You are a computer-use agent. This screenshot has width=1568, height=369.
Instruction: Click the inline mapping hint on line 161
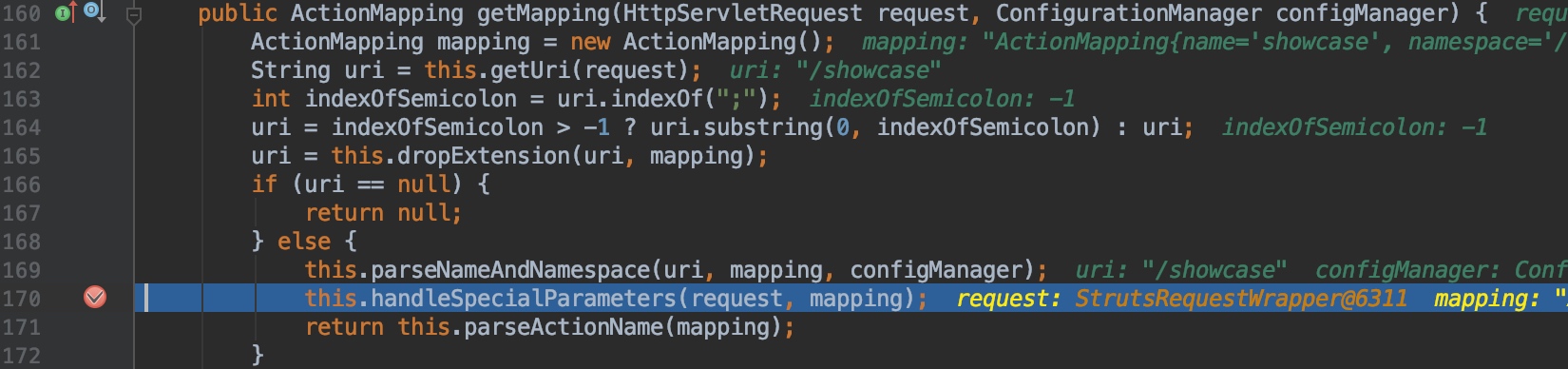click(x=1214, y=42)
